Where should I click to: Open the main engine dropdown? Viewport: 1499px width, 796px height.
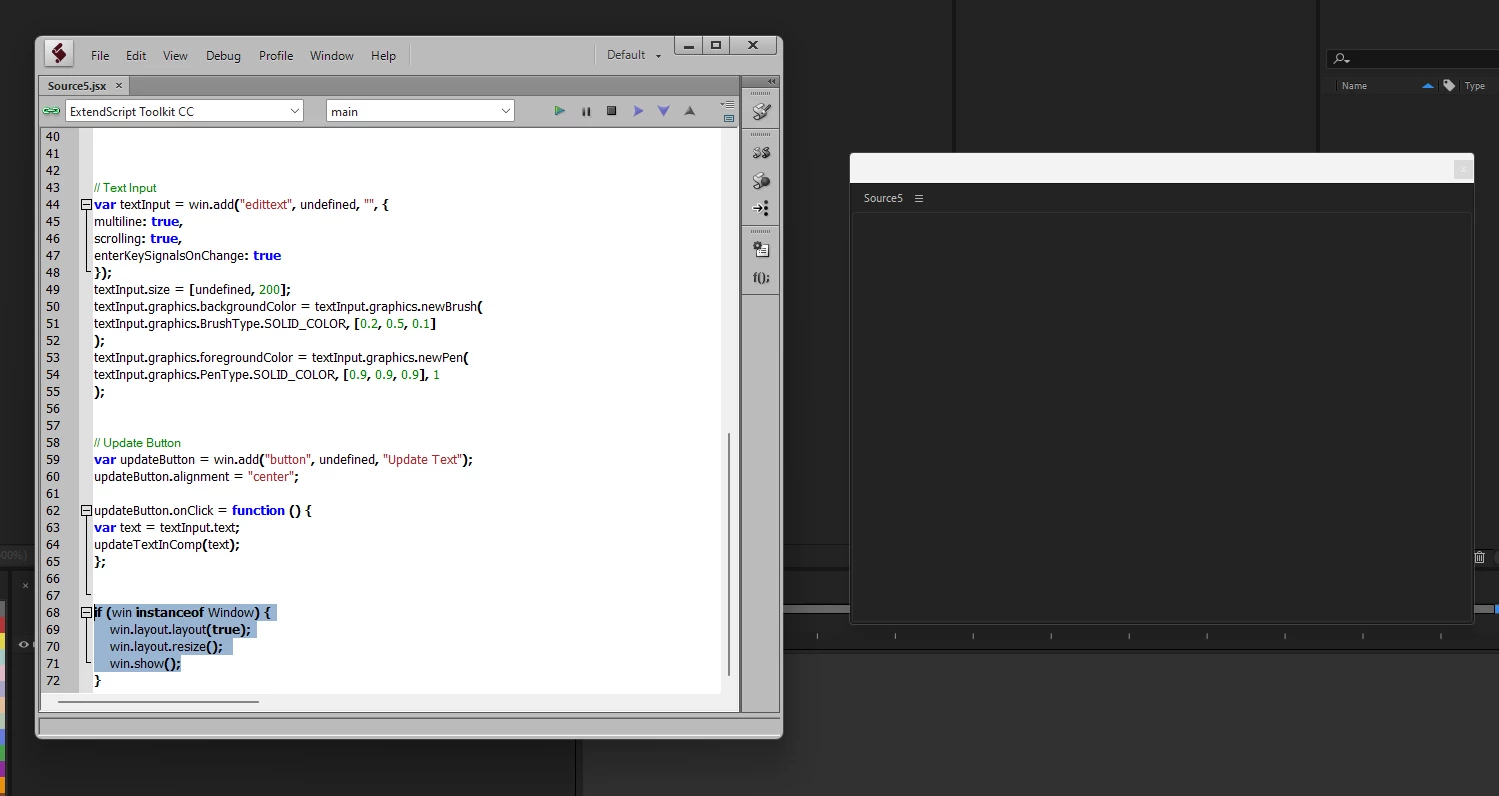pyautogui.click(x=420, y=111)
